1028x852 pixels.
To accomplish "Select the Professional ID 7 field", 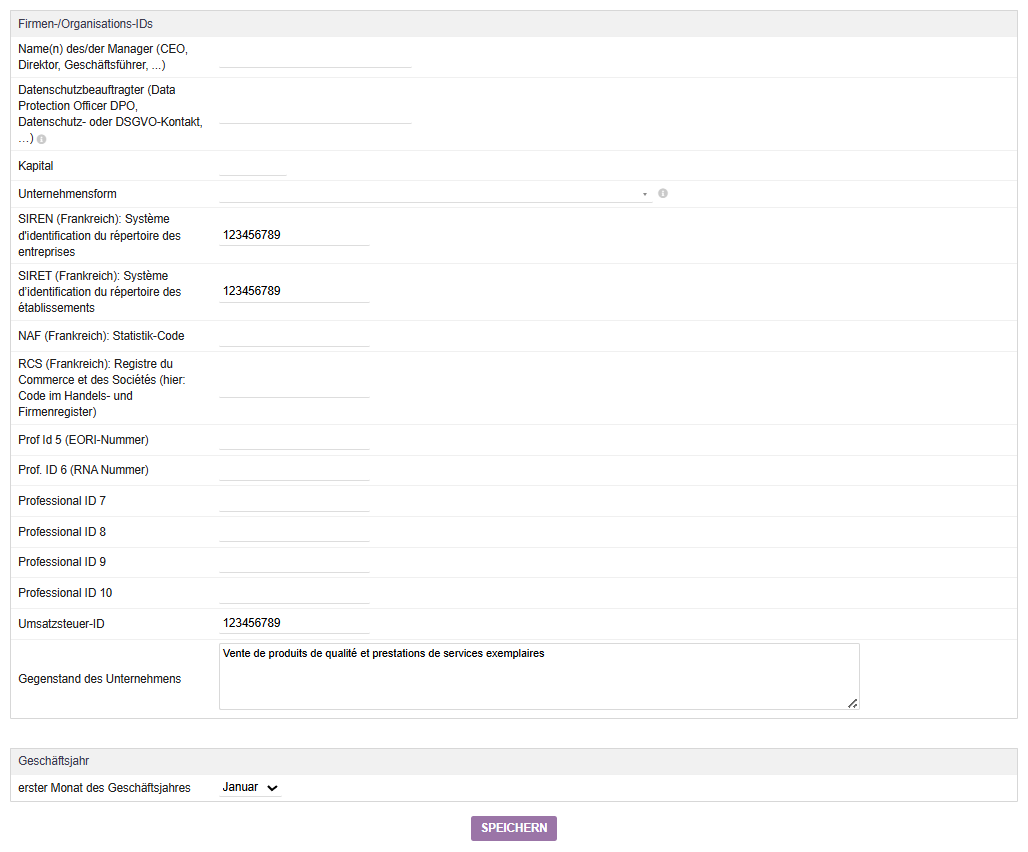I will (294, 501).
